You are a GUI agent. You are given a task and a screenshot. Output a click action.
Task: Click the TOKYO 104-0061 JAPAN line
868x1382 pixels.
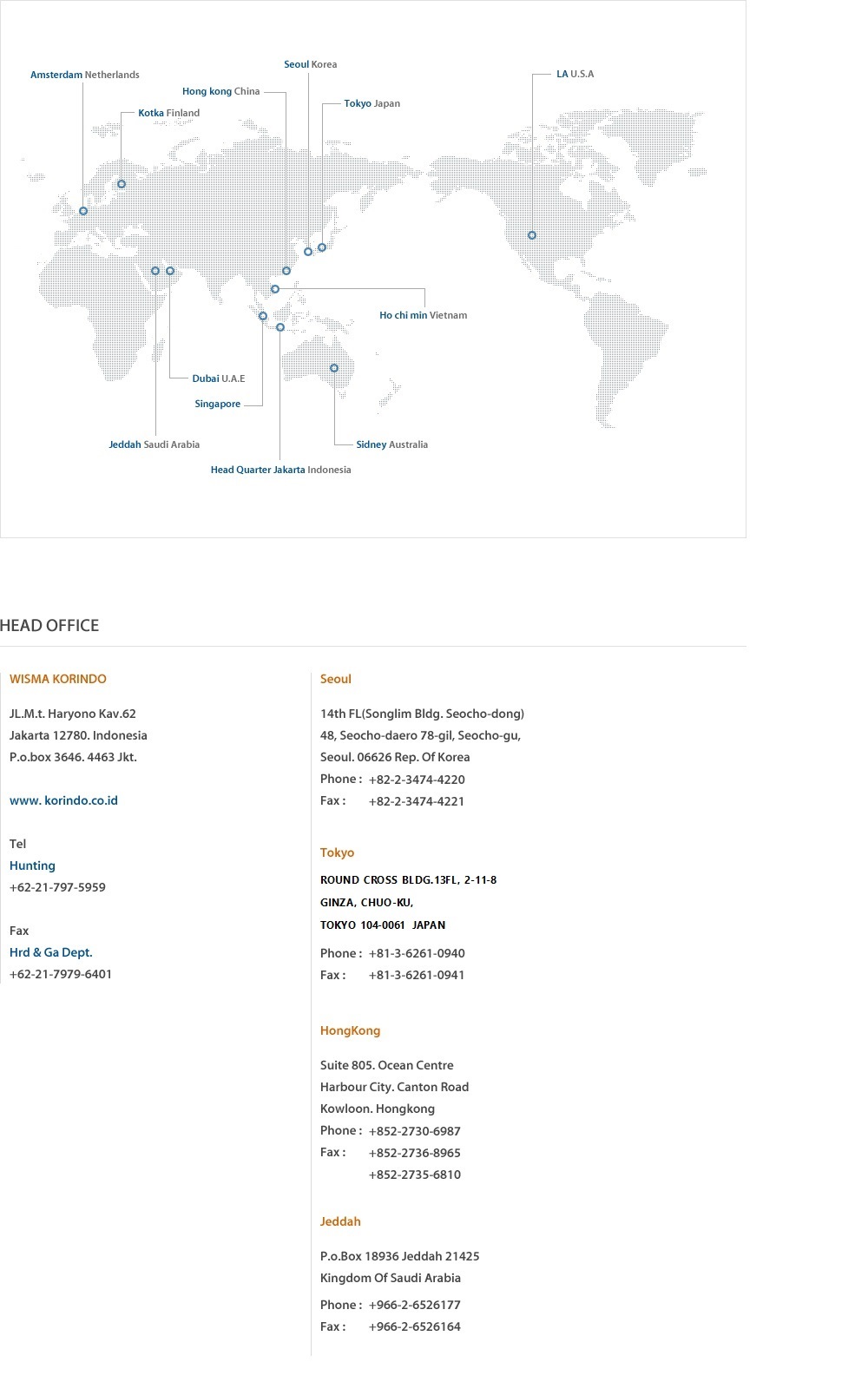tap(383, 925)
